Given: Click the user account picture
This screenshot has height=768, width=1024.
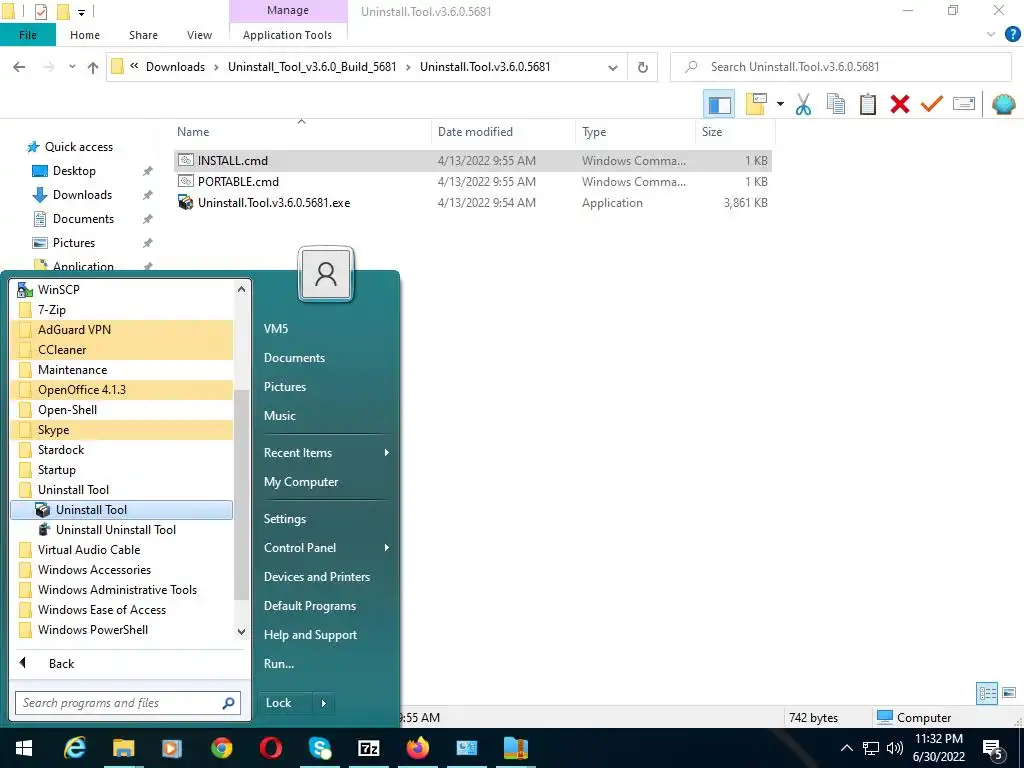Looking at the screenshot, I should pos(326,274).
